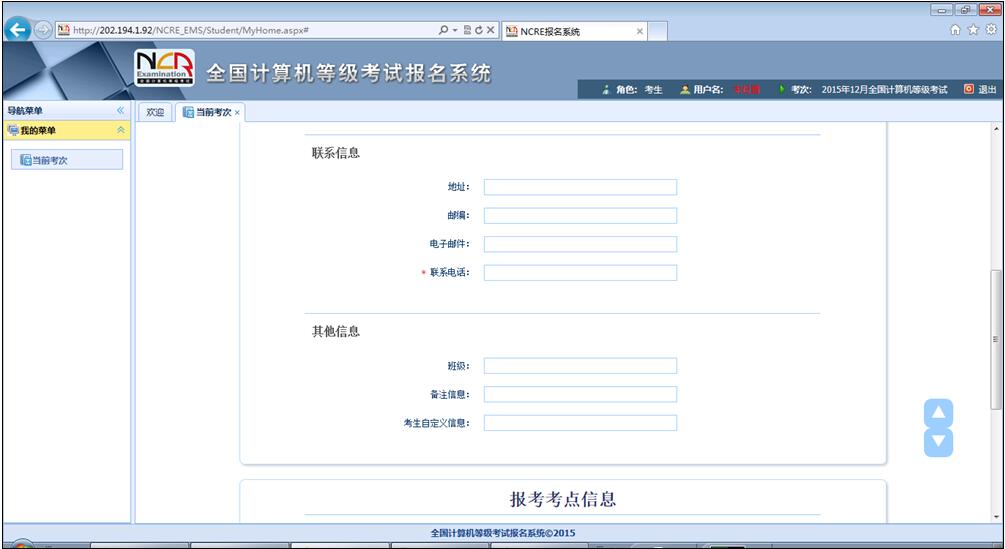Click the 退出 logout icon
The height and width of the screenshot is (549, 1005).
[968, 90]
